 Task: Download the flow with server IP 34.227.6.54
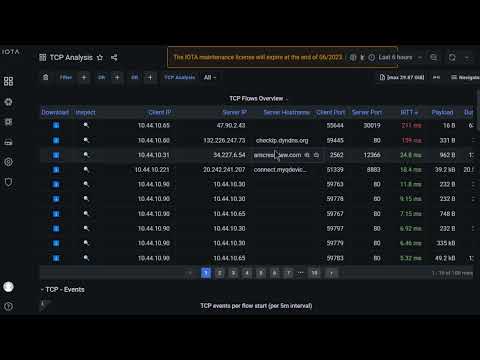click(56, 155)
